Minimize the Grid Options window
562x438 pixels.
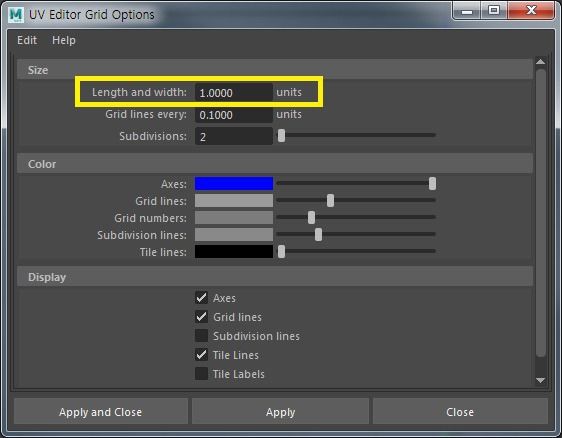click(x=467, y=11)
